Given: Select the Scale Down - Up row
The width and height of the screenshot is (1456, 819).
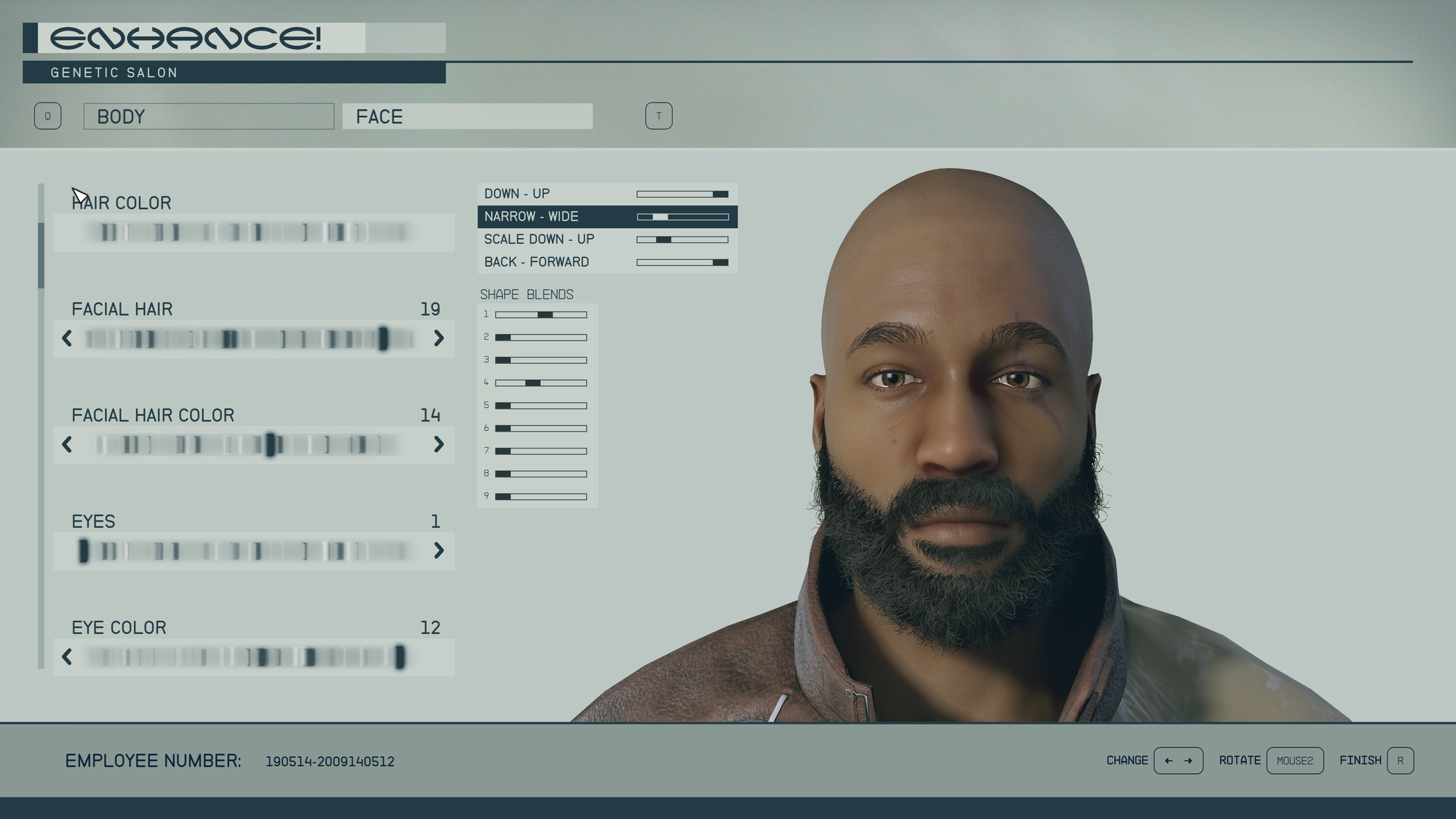Looking at the screenshot, I should (606, 239).
